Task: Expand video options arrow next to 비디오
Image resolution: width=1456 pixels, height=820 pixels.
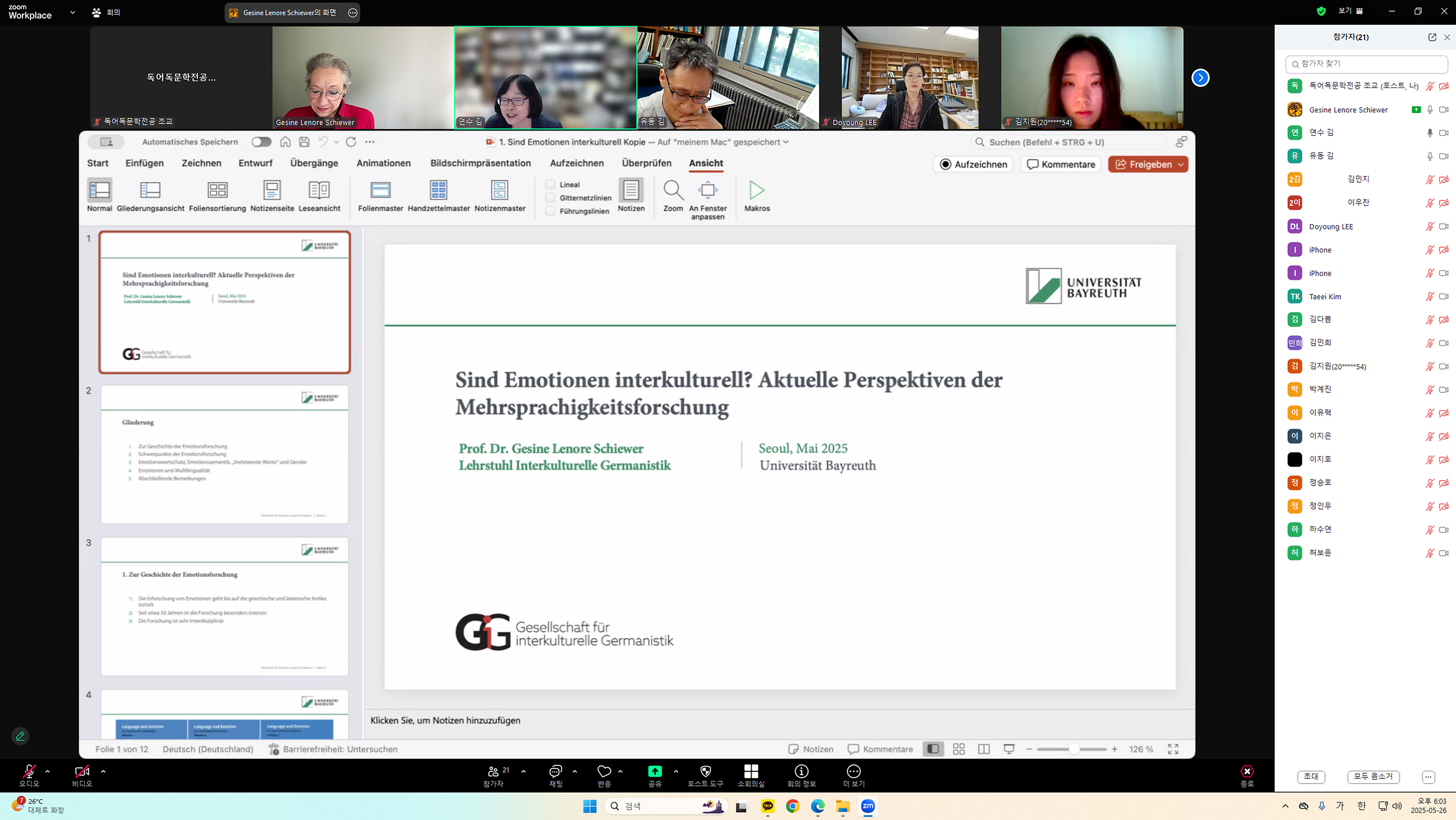Action: point(103,771)
